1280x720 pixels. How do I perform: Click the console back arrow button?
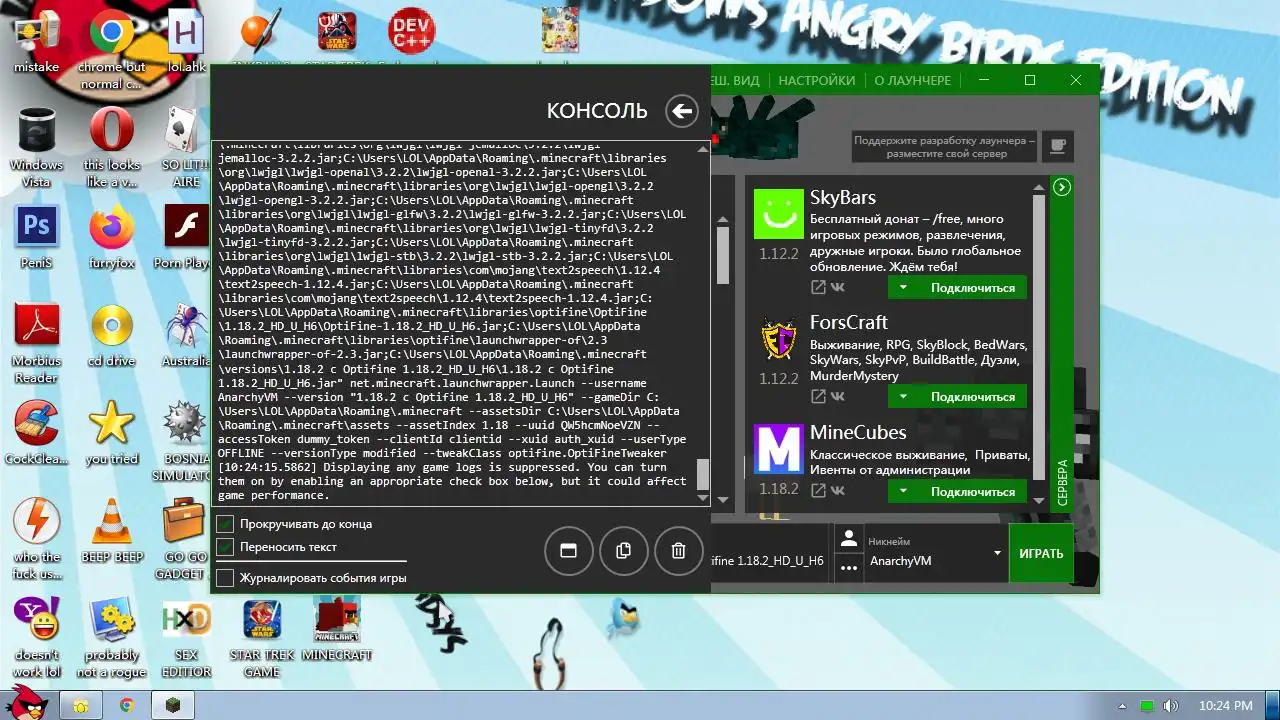682,111
